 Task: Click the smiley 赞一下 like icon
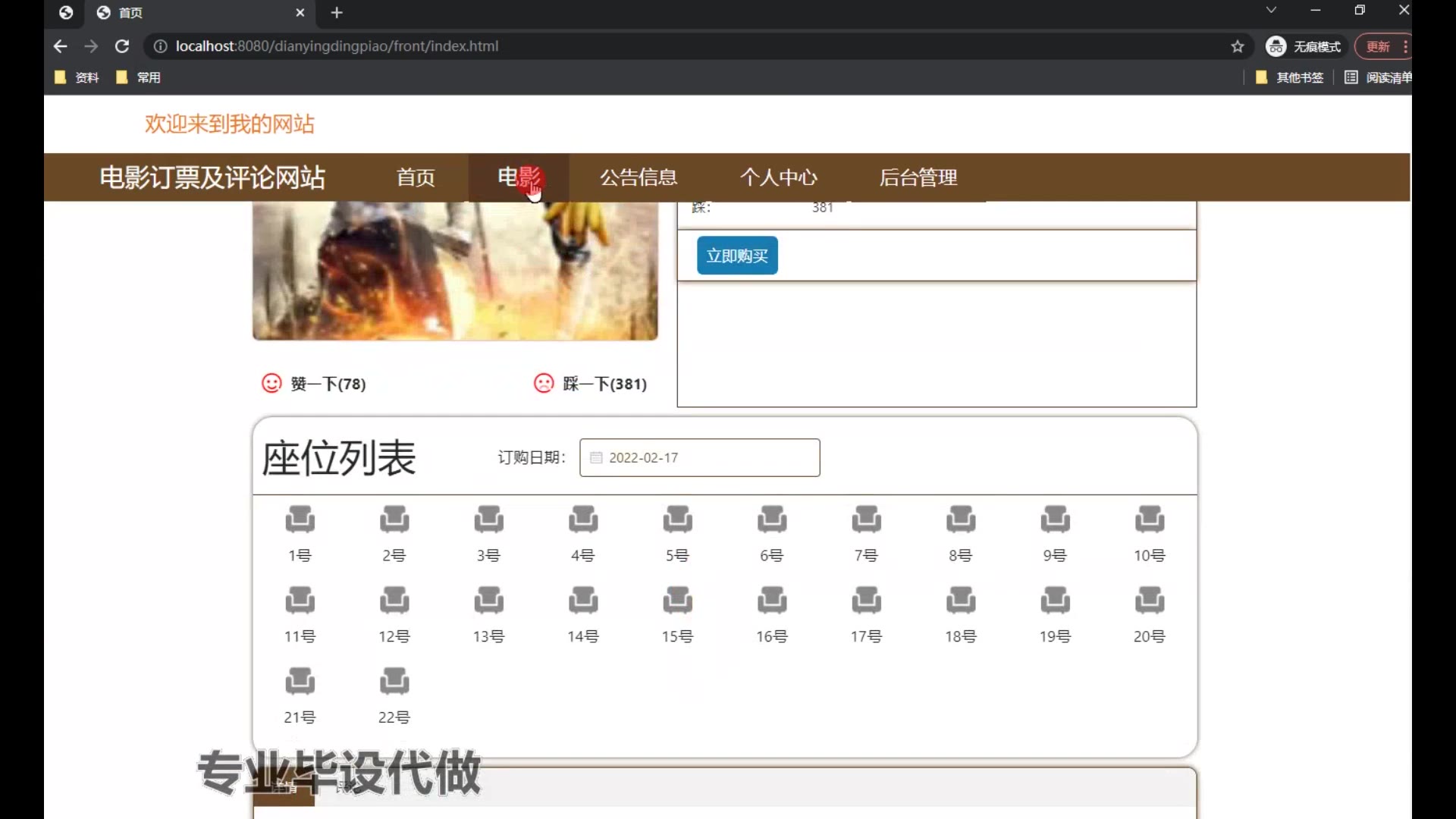[x=271, y=383]
